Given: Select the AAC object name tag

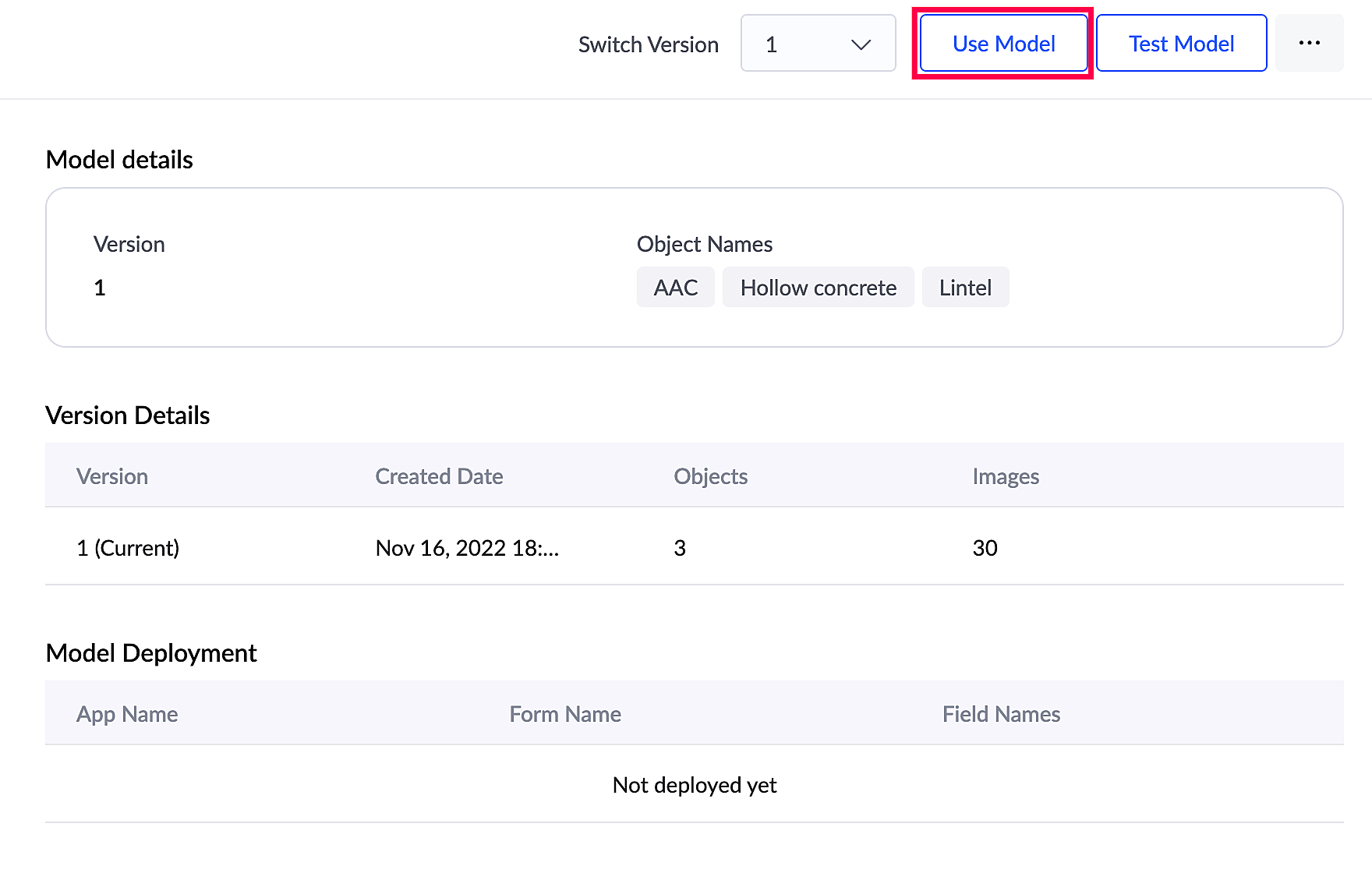Looking at the screenshot, I should pos(675,288).
